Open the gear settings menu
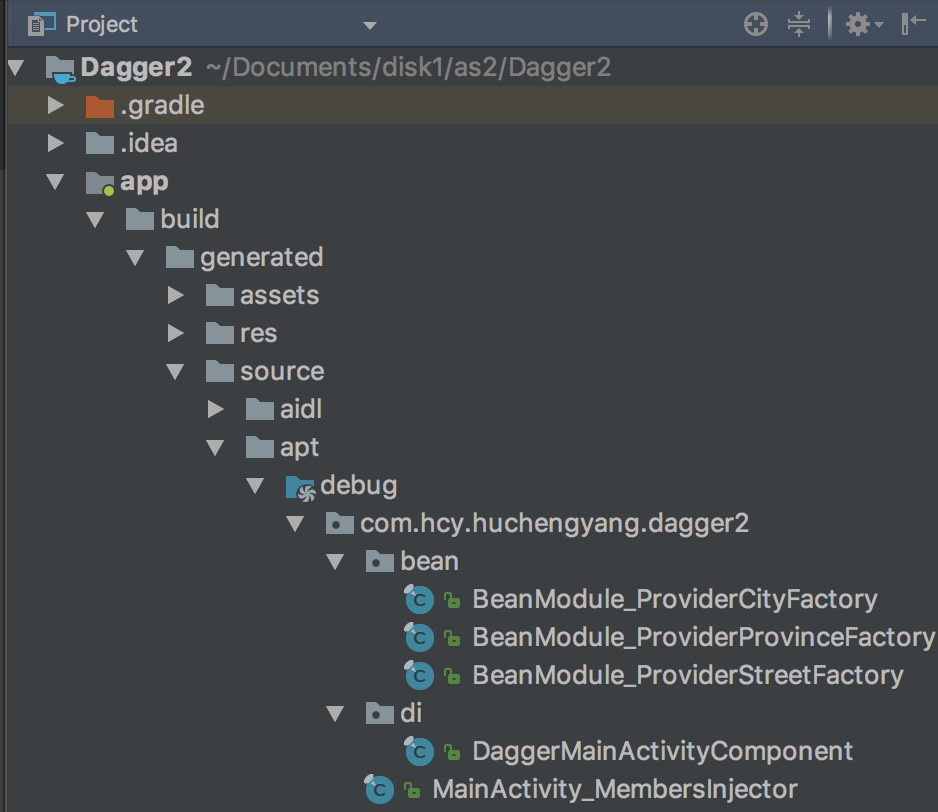The height and width of the screenshot is (812, 938). click(x=864, y=25)
